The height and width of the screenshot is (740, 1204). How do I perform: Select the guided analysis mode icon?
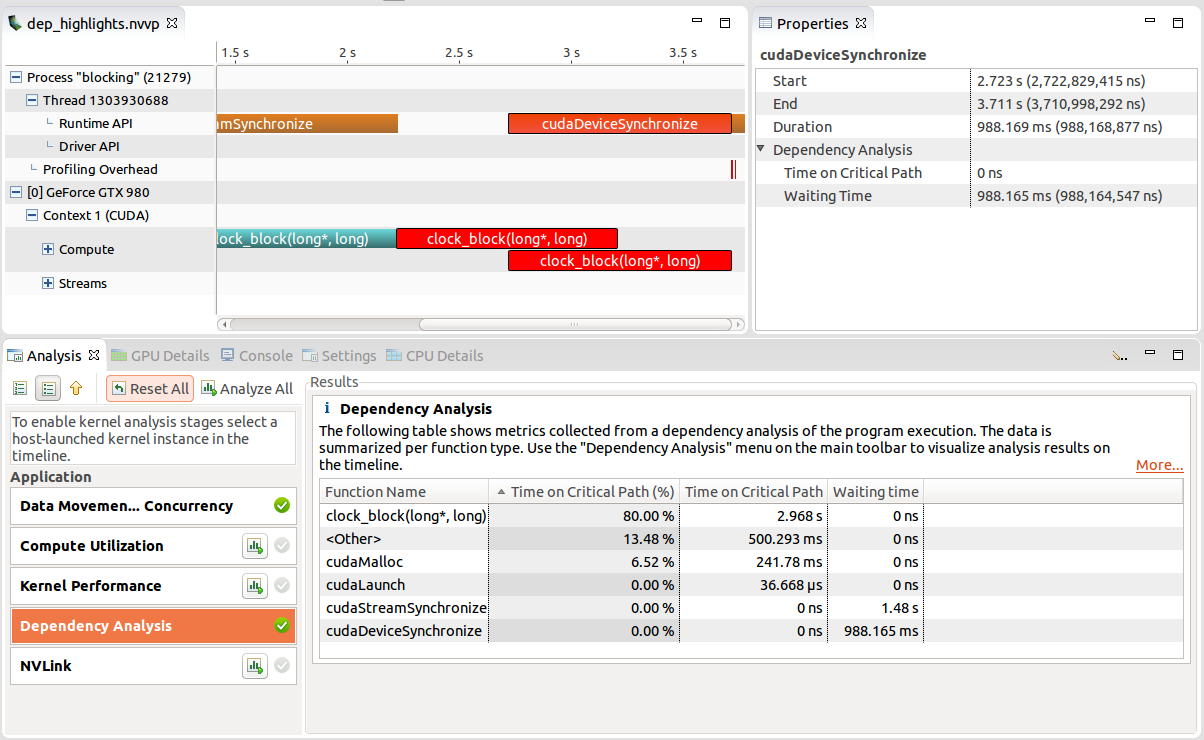(19, 388)
